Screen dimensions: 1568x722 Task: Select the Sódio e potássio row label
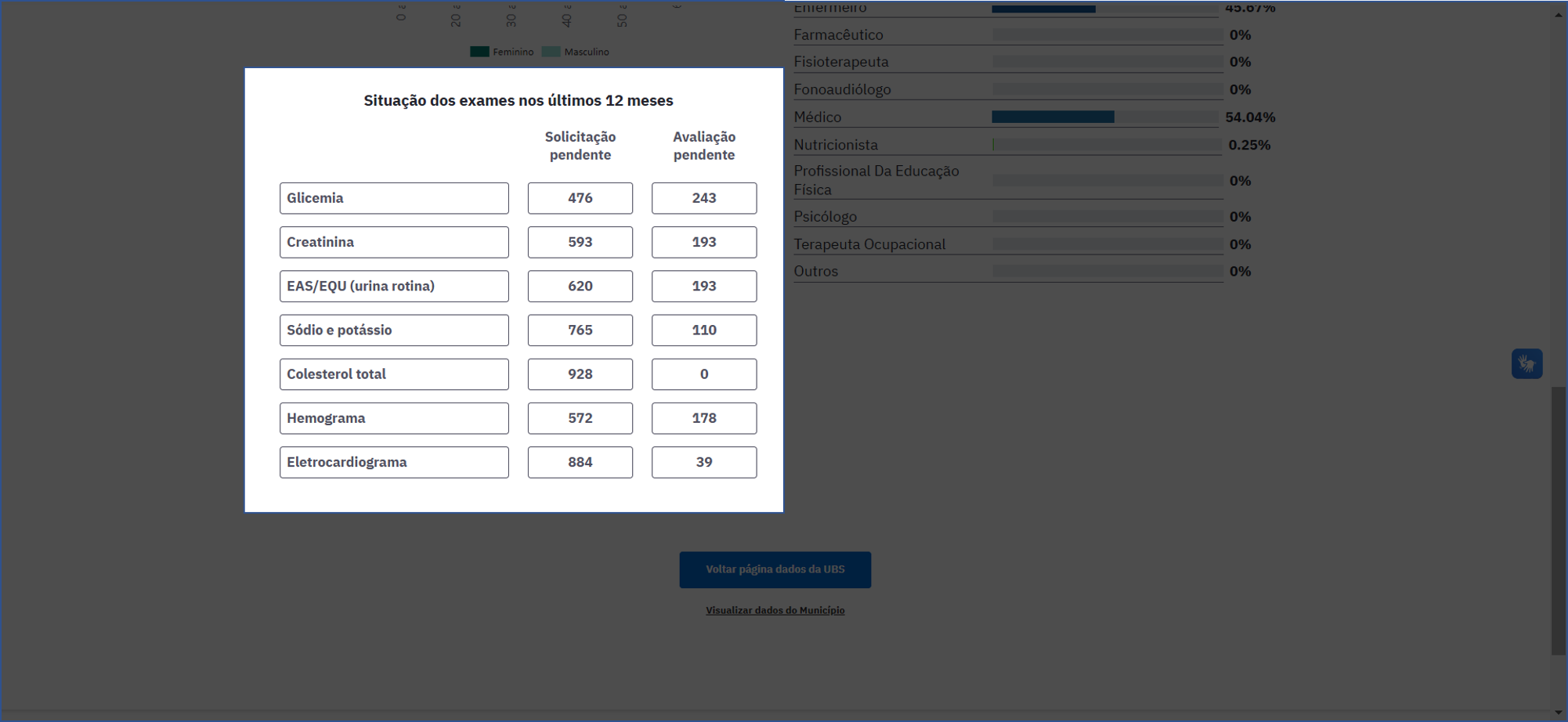(394, 330)
